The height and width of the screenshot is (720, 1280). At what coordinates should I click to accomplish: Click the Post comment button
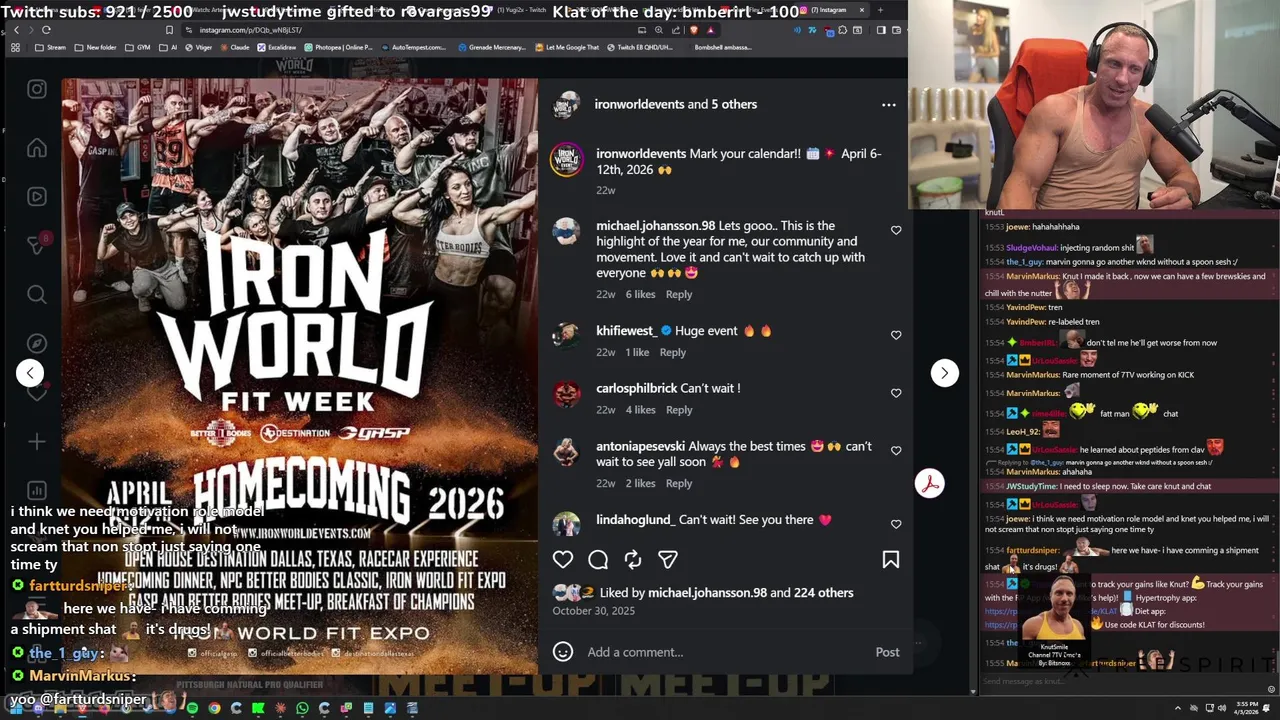tap(887, 652)
